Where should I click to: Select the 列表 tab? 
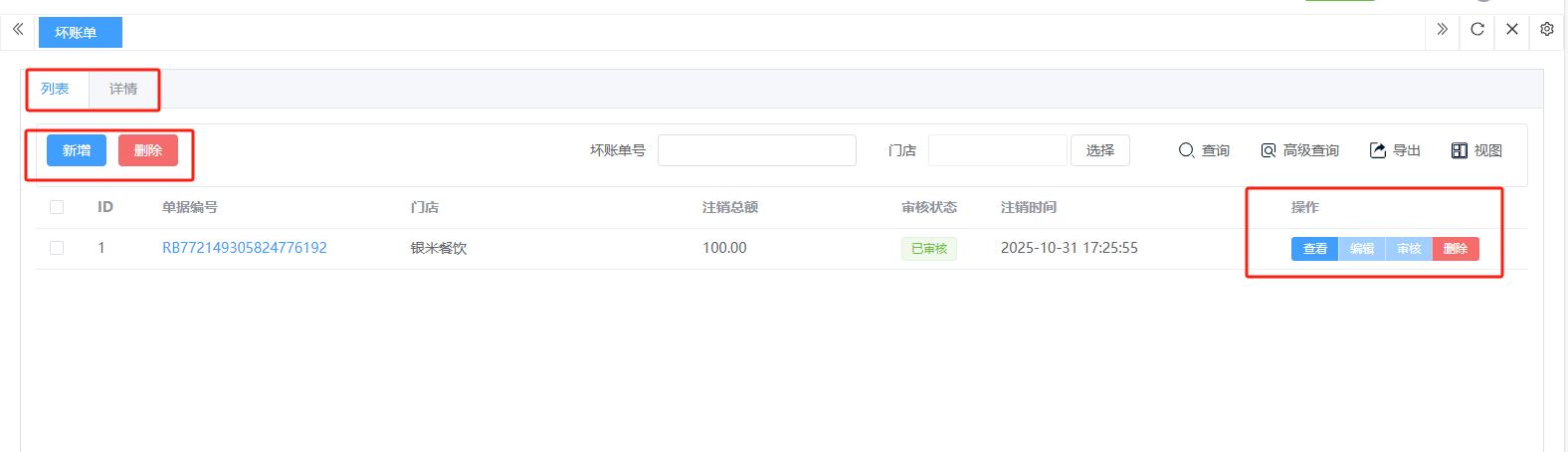pyautogui.click(x=55, y=89)
